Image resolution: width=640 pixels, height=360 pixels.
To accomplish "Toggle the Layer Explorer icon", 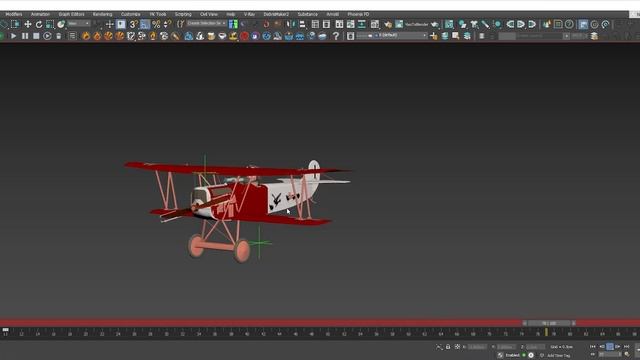I will click(x=326, y=24).
